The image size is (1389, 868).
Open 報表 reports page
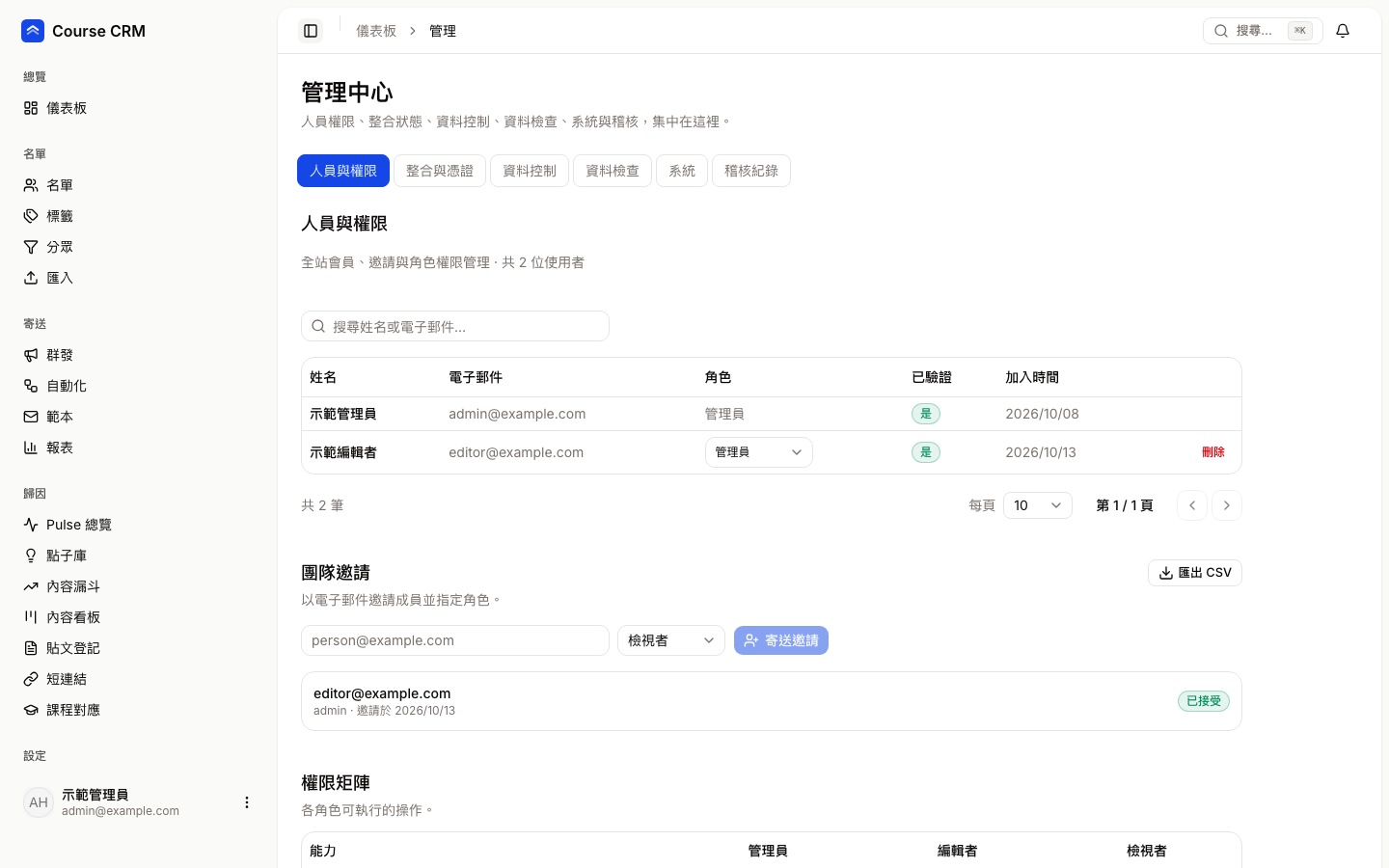click(x=138, y=448)
